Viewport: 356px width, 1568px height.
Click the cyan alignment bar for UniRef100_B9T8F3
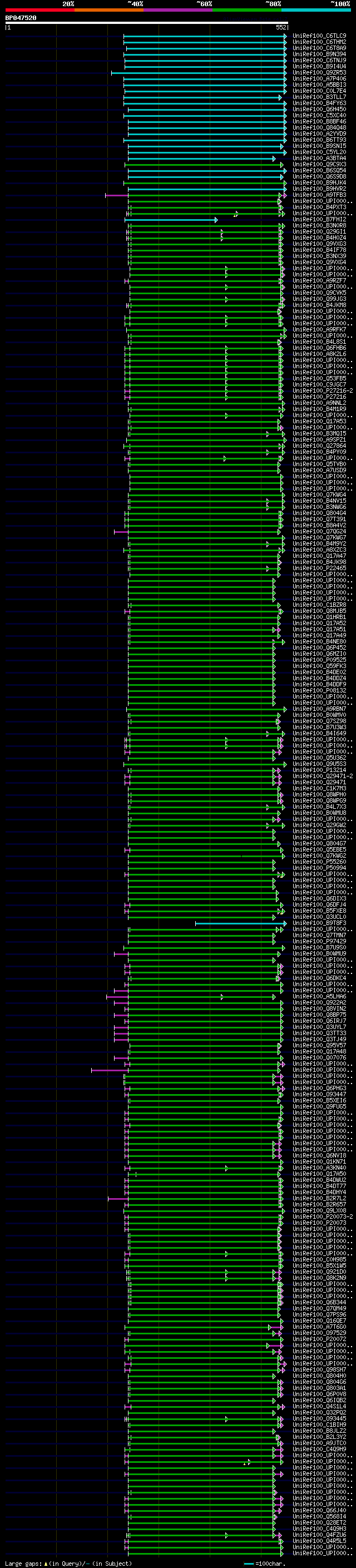tap(241, 923)
